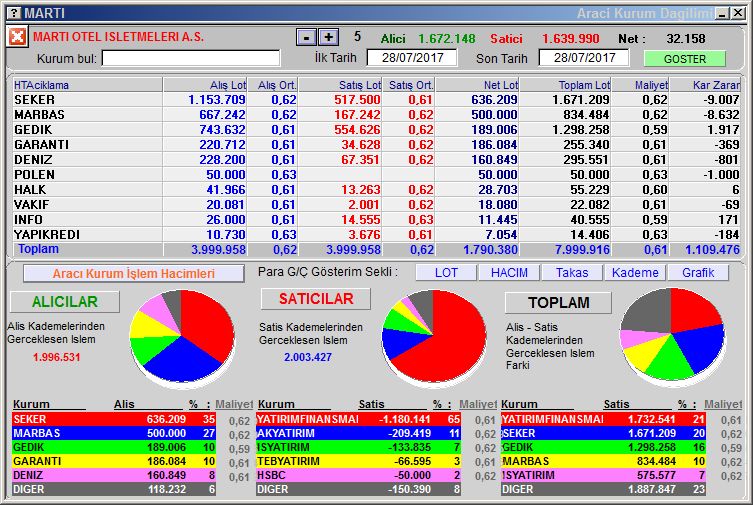Select the GARANTI row in the table
The width and height of the screenshot is (753, 505).
click(x=376, y=144)
